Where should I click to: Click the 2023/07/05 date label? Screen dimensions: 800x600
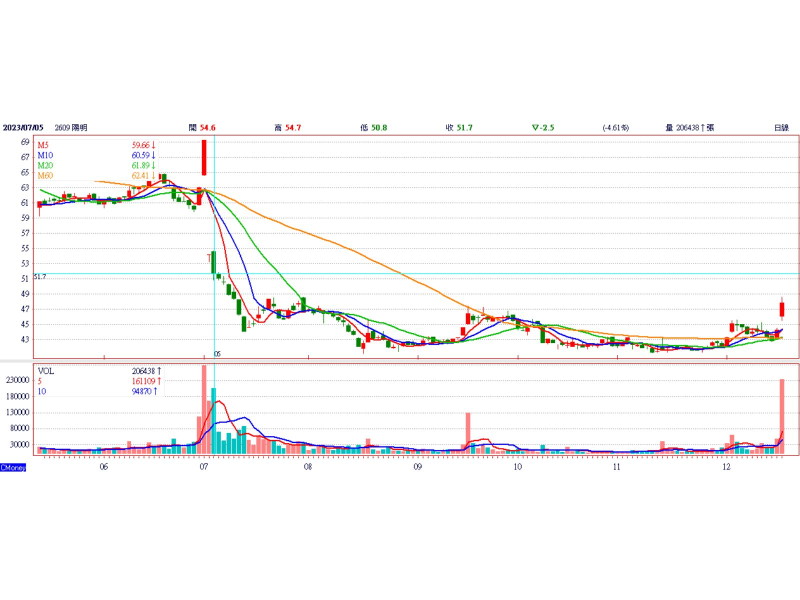[24, 128]
